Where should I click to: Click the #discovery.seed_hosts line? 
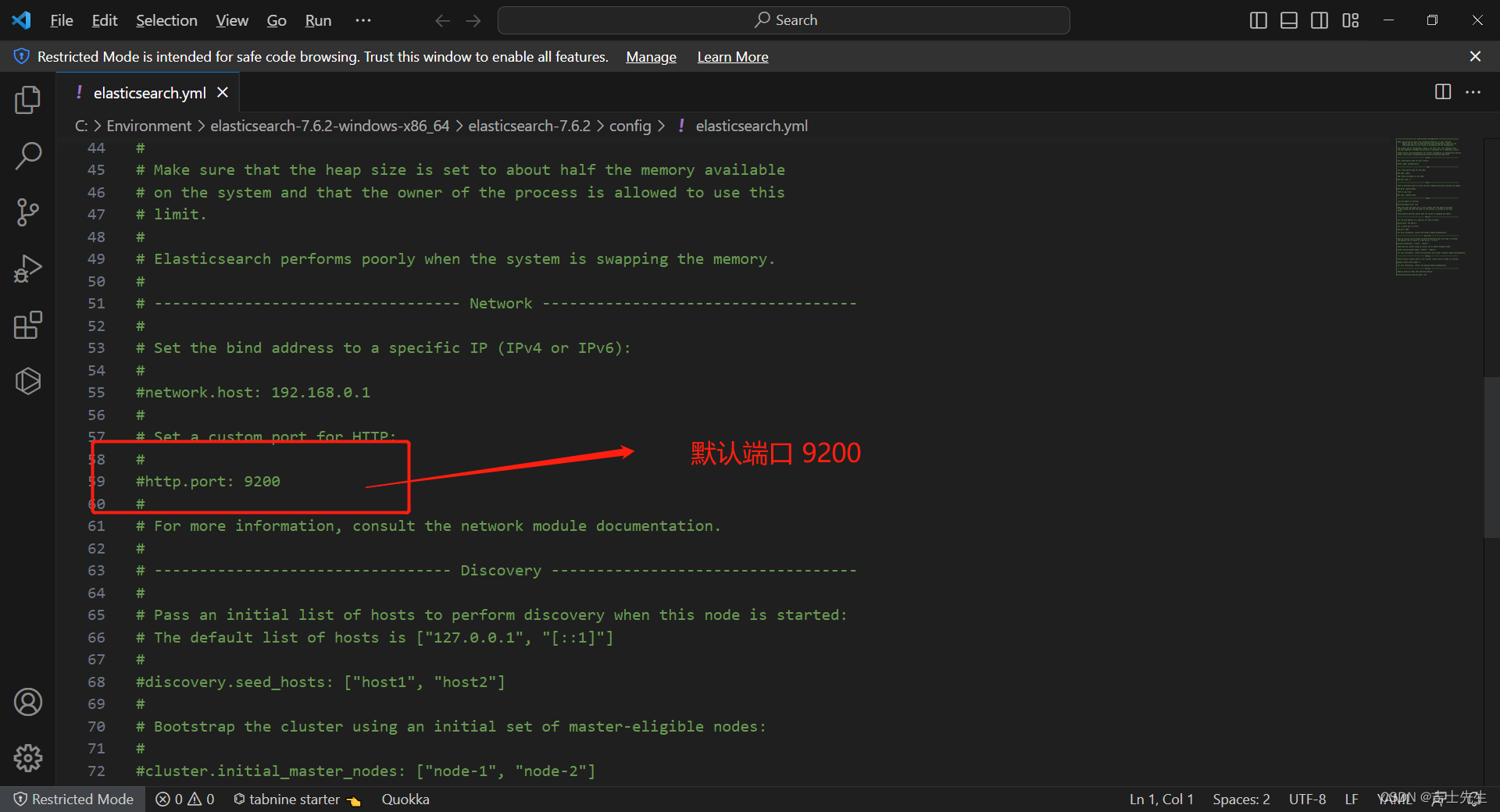[x=320, y=682]
